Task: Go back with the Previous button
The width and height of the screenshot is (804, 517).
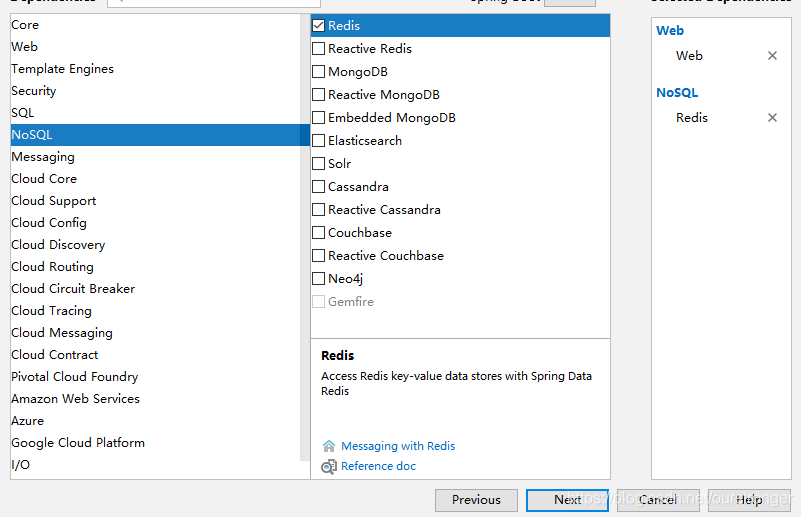Action: coord(476,500)
